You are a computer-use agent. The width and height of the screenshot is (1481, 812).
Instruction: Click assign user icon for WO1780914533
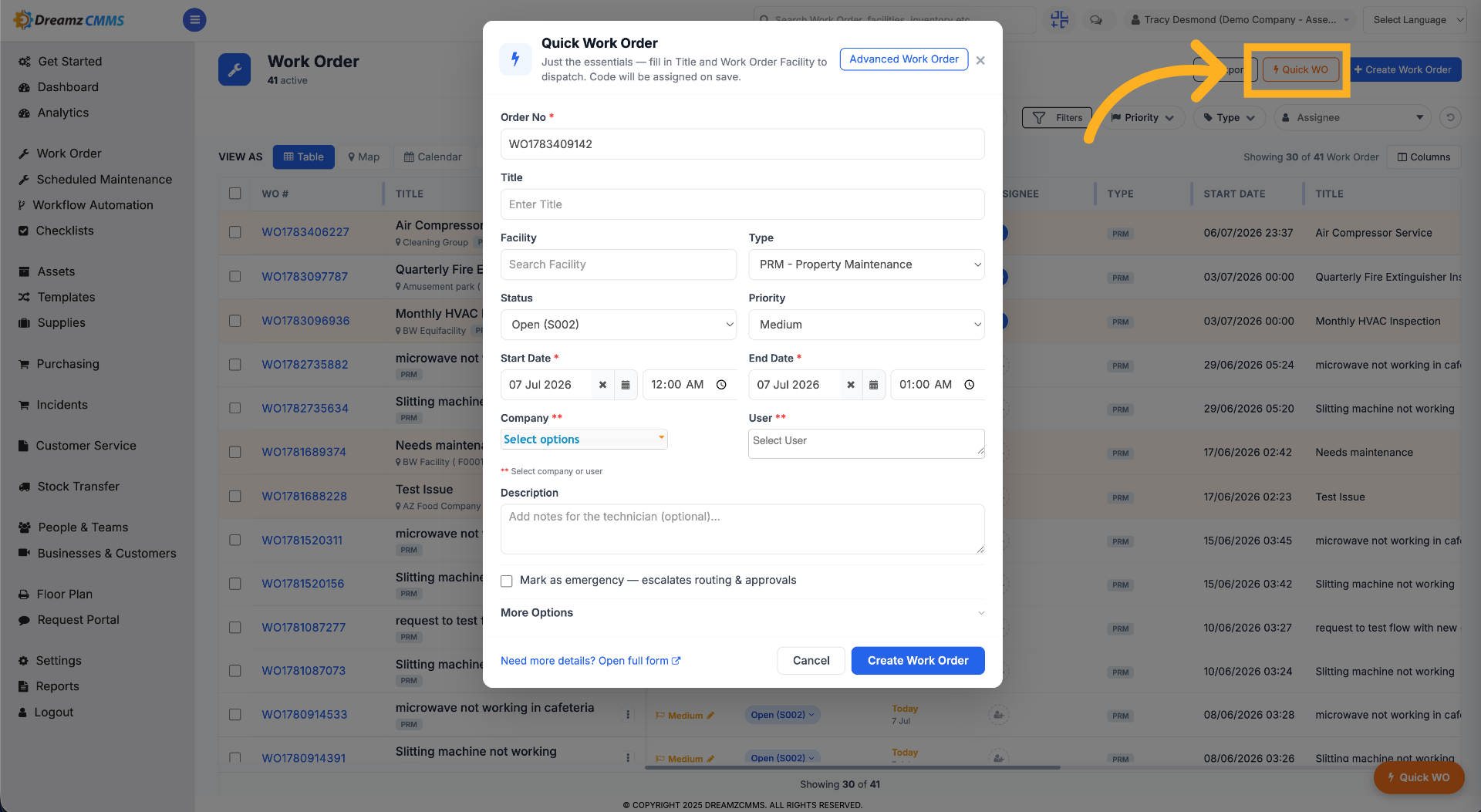click(998, 715)
